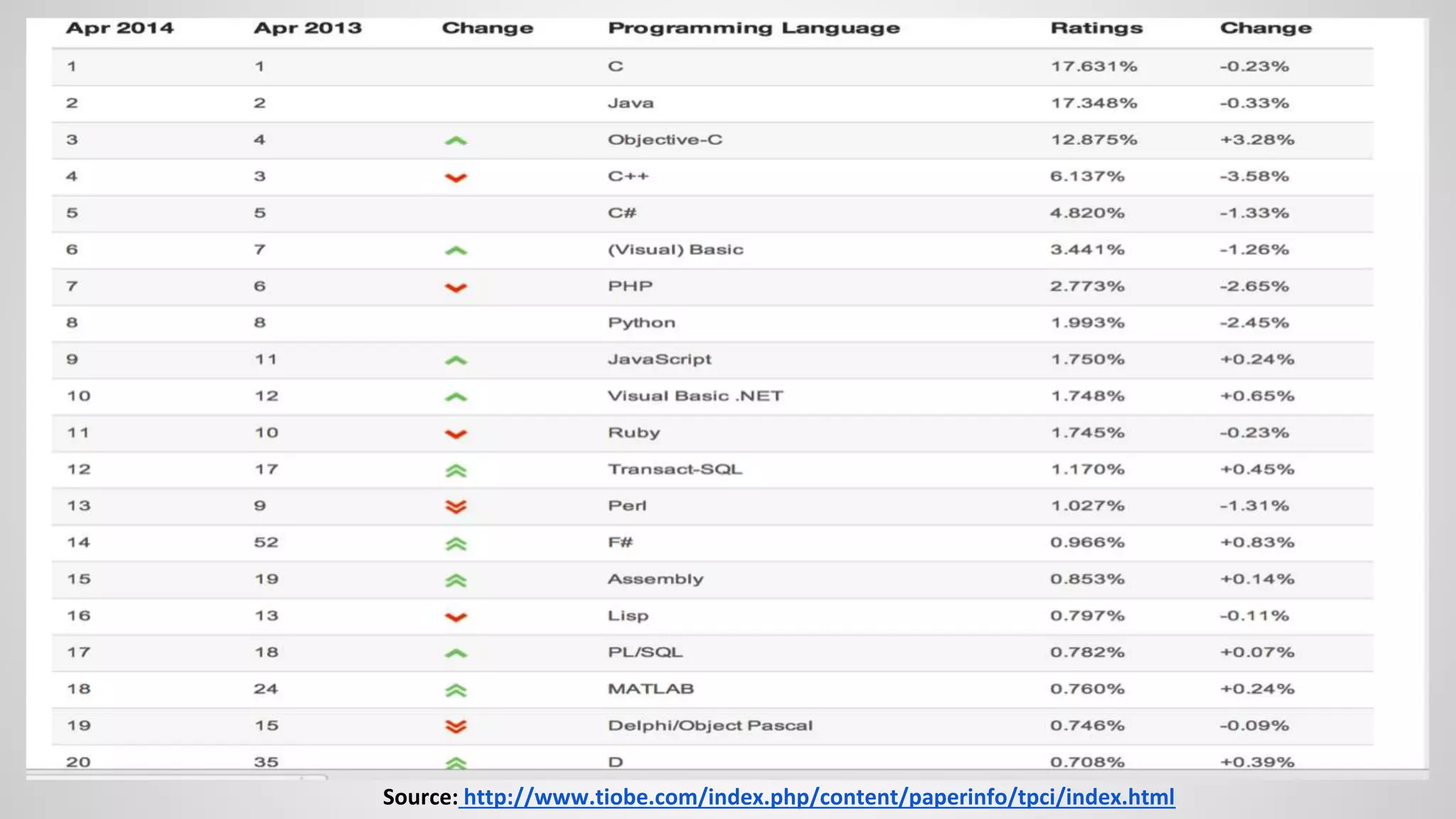Click the green up arrow in Objective-C row
Viewport: 1456px width, 819px height.
[456, 141]
